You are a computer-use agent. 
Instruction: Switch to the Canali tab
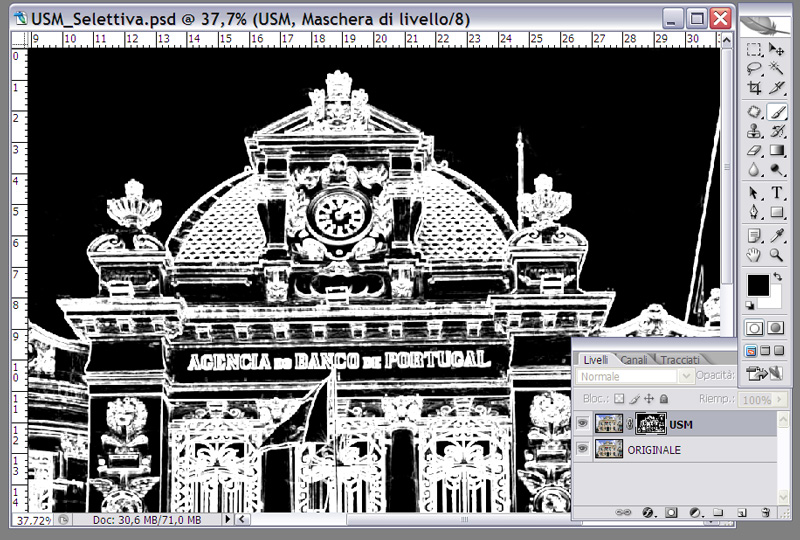click(x=634, y=359)
